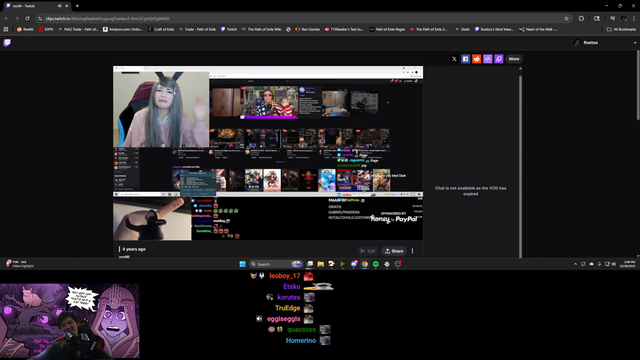Share the clip on Facebook
Screen dimensions: 640x360
coord(465,59)
